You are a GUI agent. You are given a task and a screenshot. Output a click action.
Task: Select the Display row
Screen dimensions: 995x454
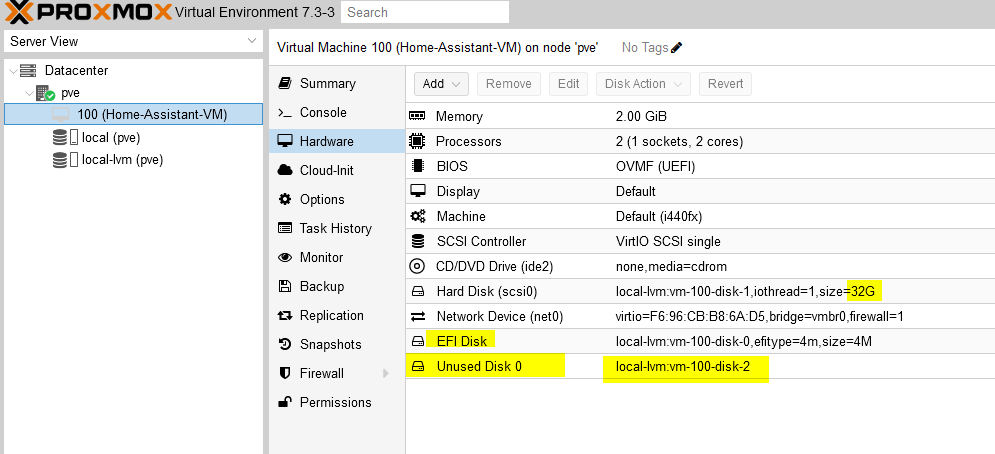700,191
